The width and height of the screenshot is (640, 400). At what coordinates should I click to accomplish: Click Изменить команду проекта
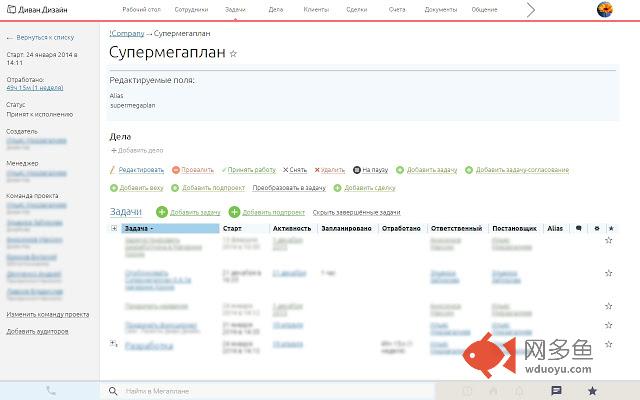[48, 314]
